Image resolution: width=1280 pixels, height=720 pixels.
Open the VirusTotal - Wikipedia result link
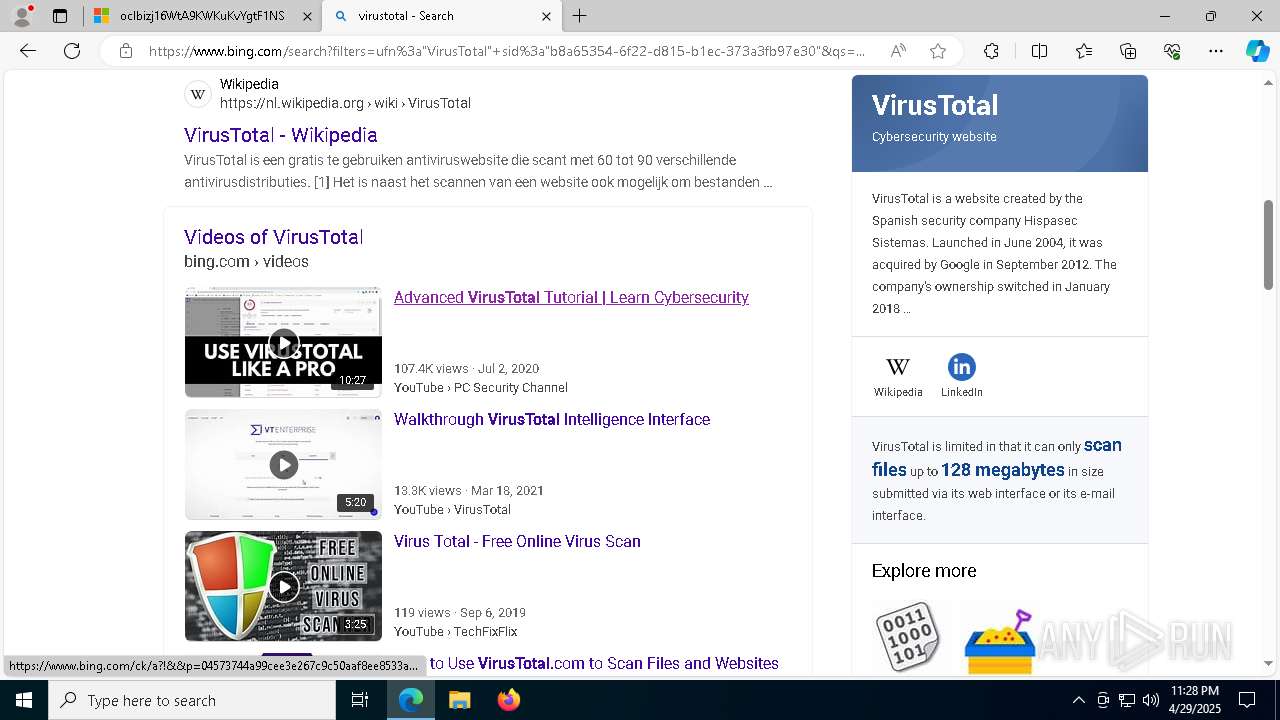pos(280,135)
